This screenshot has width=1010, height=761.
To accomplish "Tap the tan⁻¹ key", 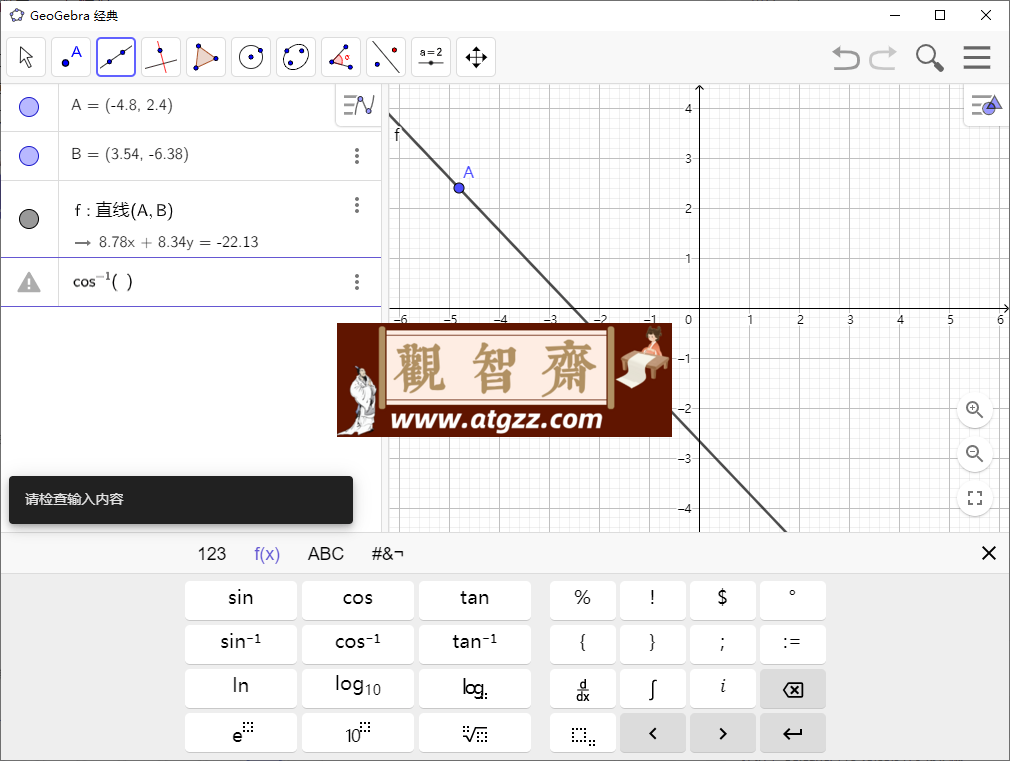I will [475, 643].
